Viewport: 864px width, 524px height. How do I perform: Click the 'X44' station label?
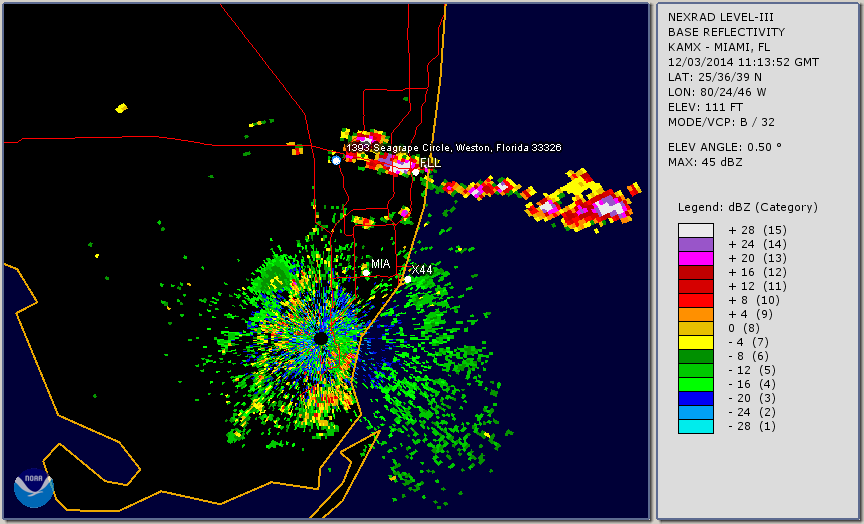point(422,269)
